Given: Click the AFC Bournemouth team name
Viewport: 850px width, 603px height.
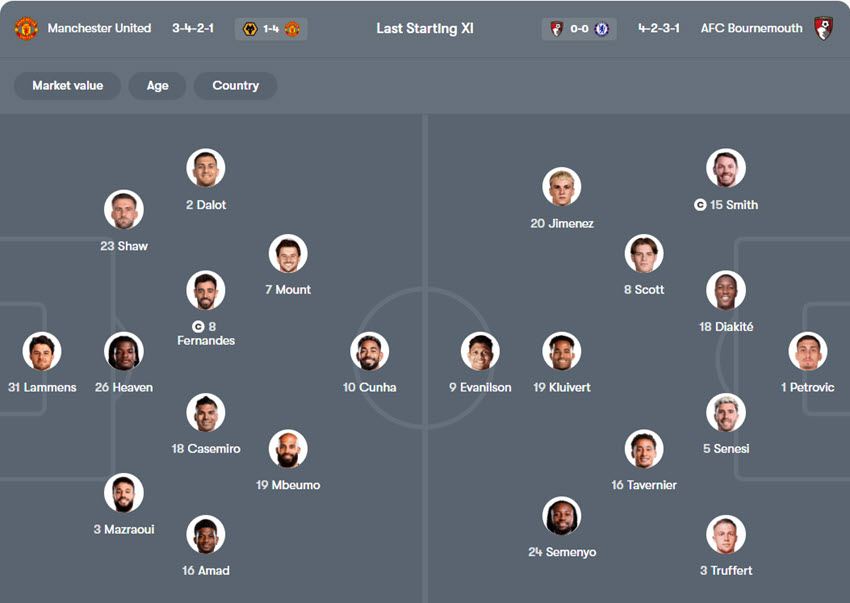Looking at the screenshot, I should pos(751,29).
